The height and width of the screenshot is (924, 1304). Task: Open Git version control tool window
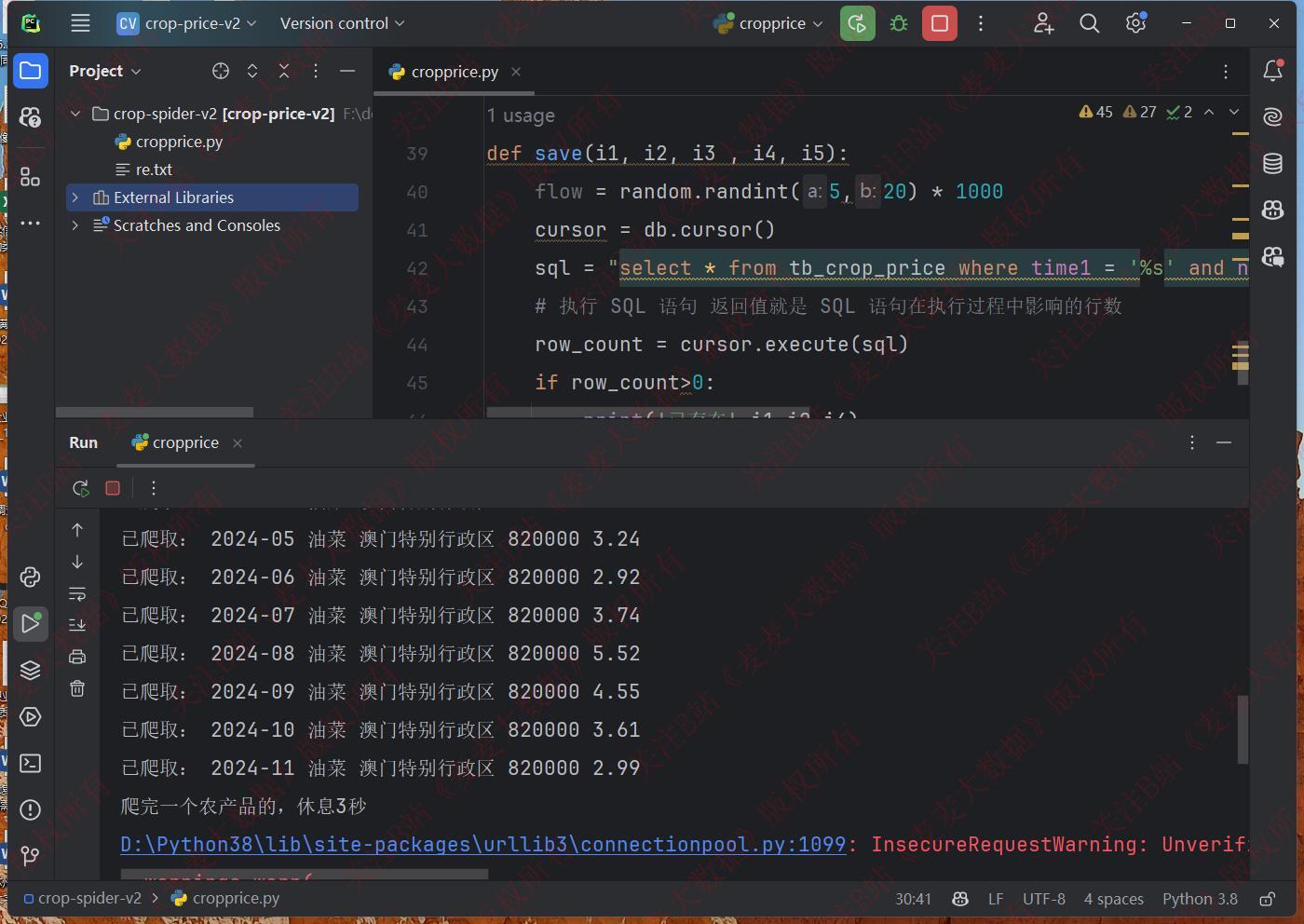(30, 855)
